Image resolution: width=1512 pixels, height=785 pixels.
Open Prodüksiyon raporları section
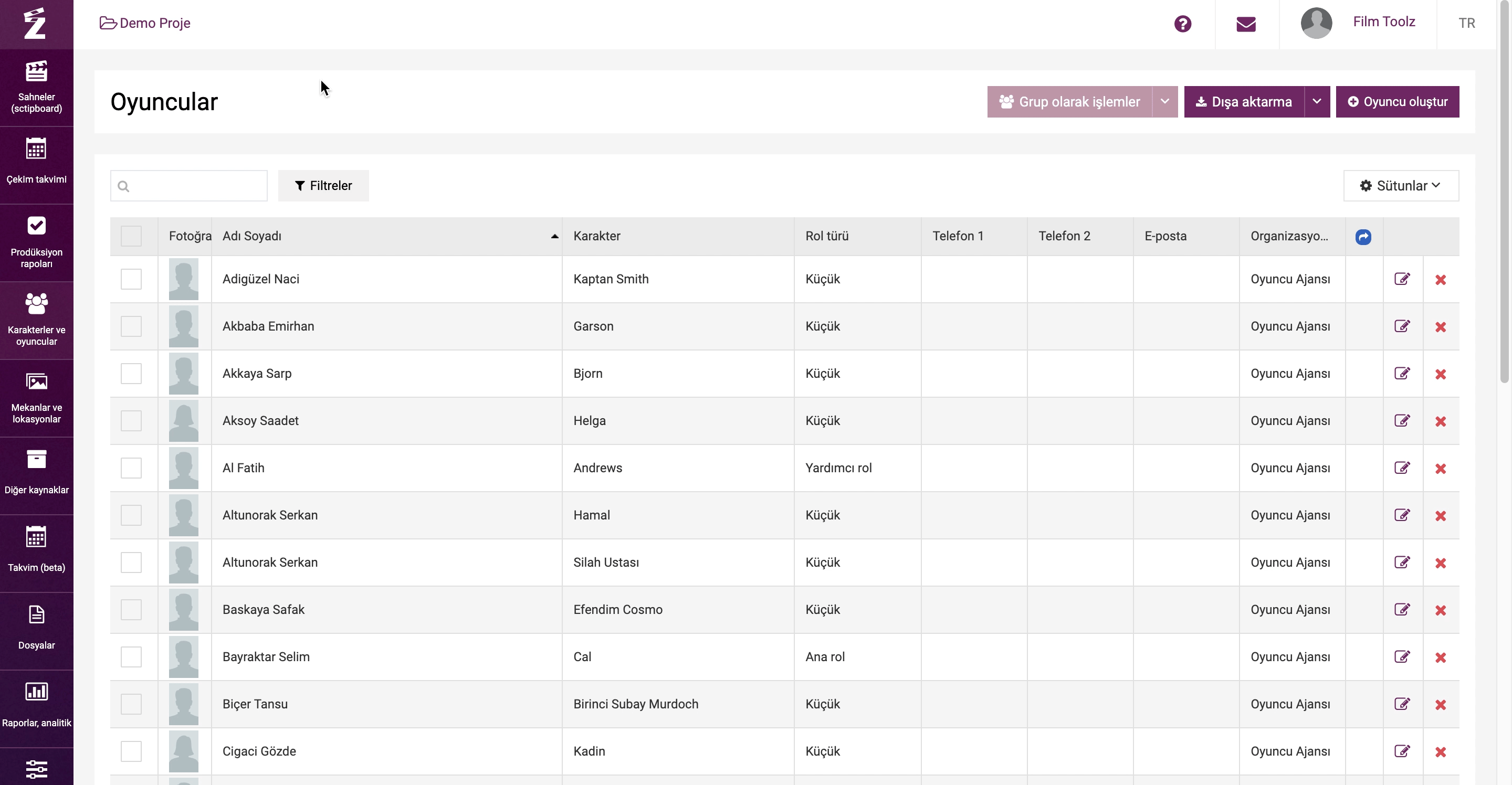click(36, 243)
